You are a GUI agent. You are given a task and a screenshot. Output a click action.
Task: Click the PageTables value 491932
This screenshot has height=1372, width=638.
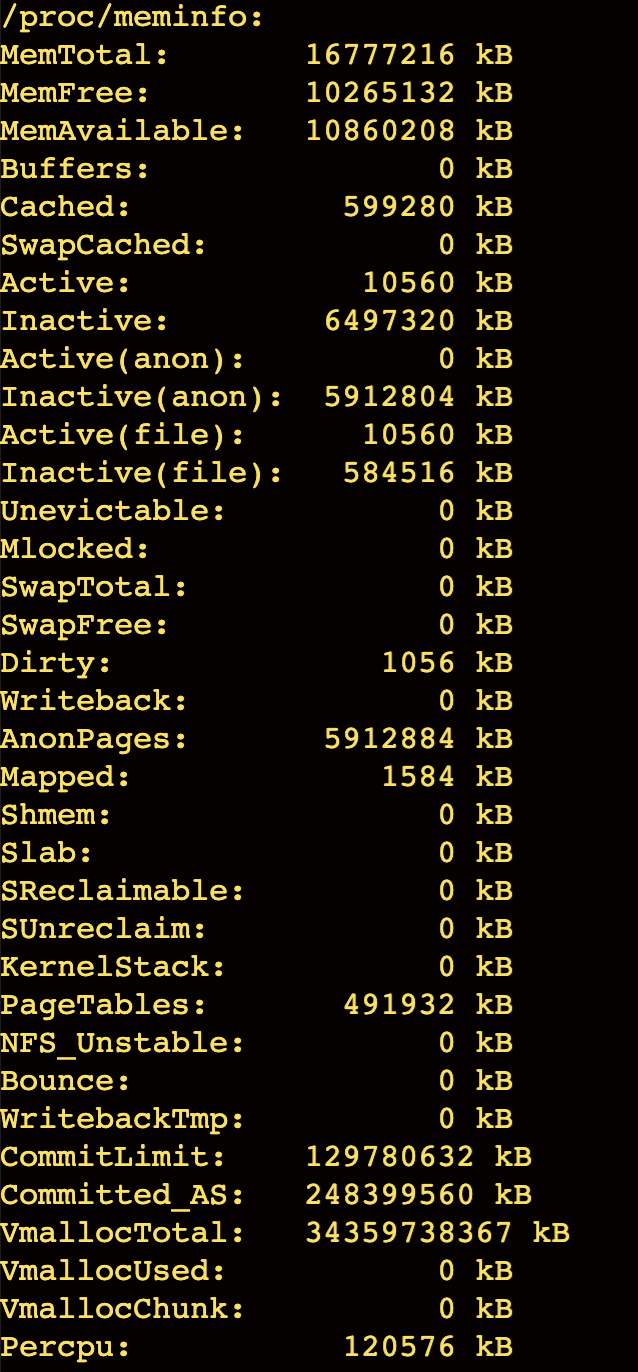point(399,1005)
